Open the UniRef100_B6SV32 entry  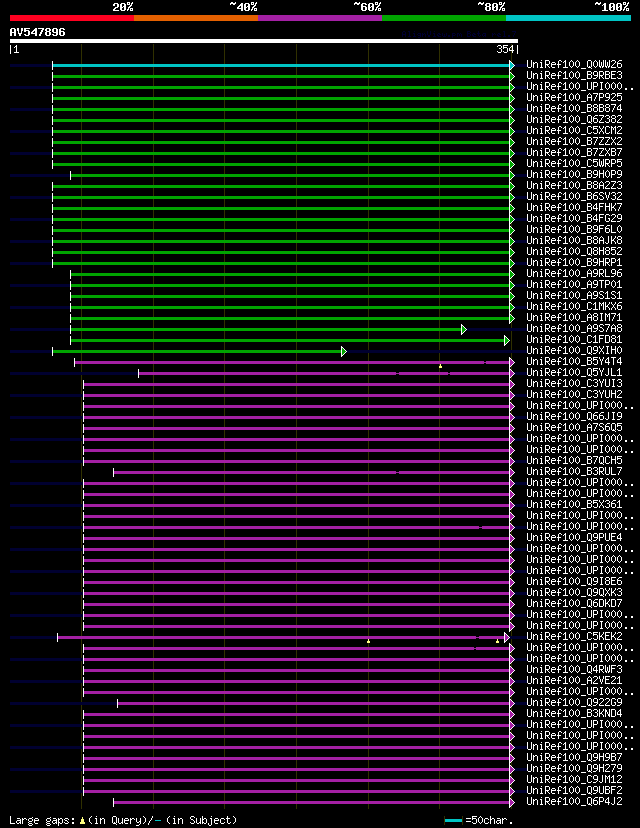coord(575,196)
